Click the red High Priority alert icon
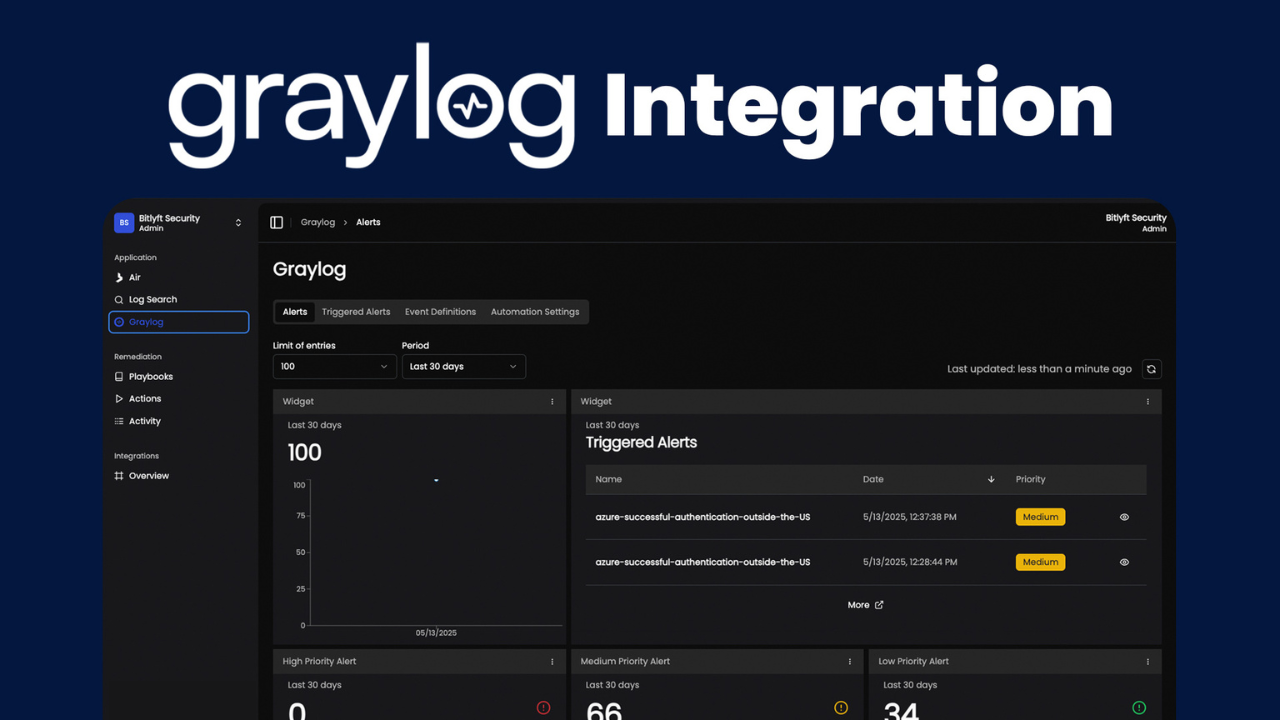 543,707
